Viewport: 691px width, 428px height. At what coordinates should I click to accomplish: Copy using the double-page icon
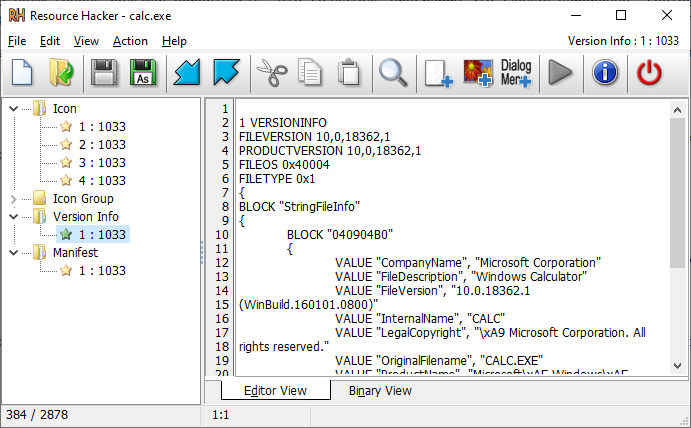coord(310,73)
